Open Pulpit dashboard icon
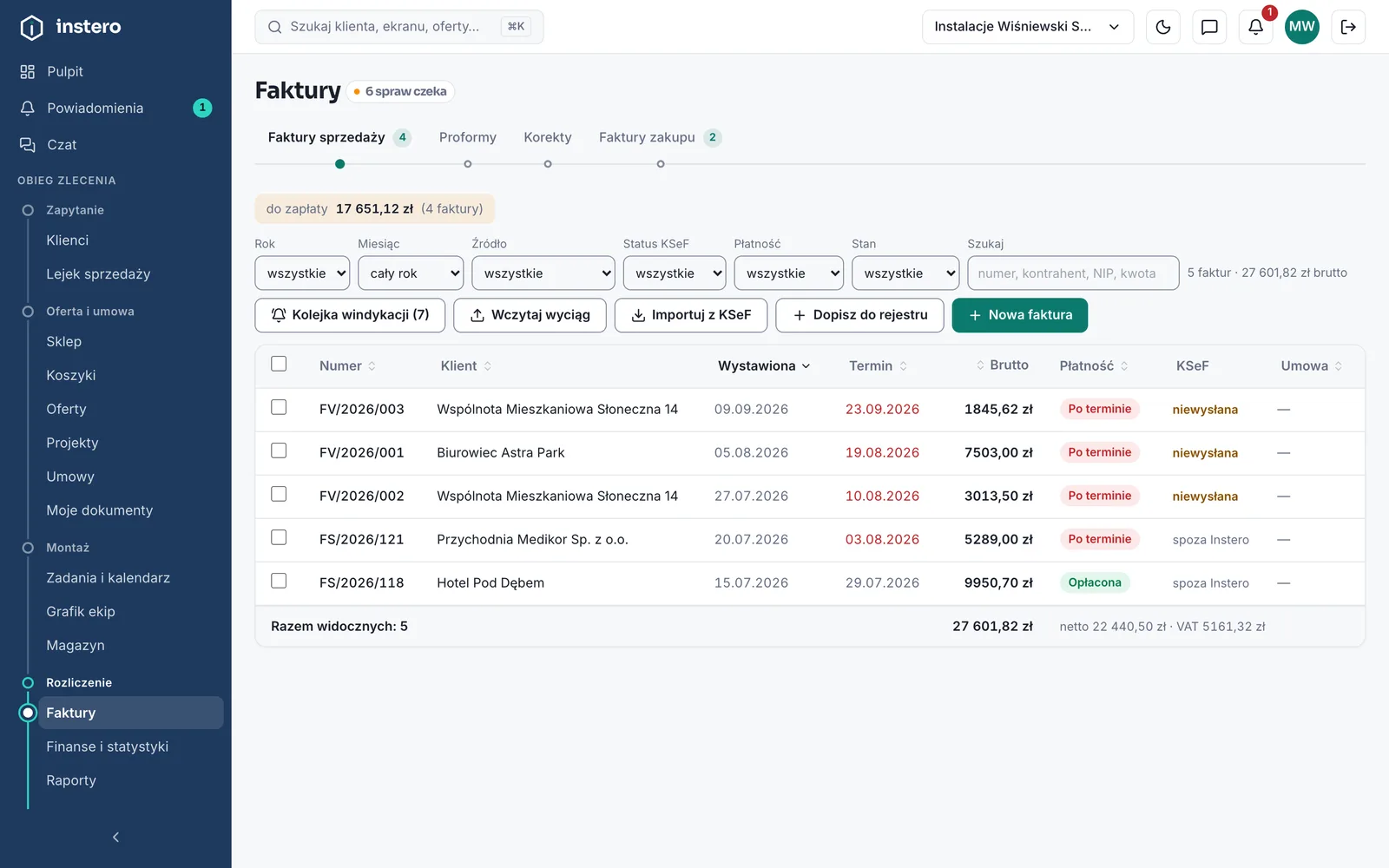1389x868 pixels. coord(28,71)
